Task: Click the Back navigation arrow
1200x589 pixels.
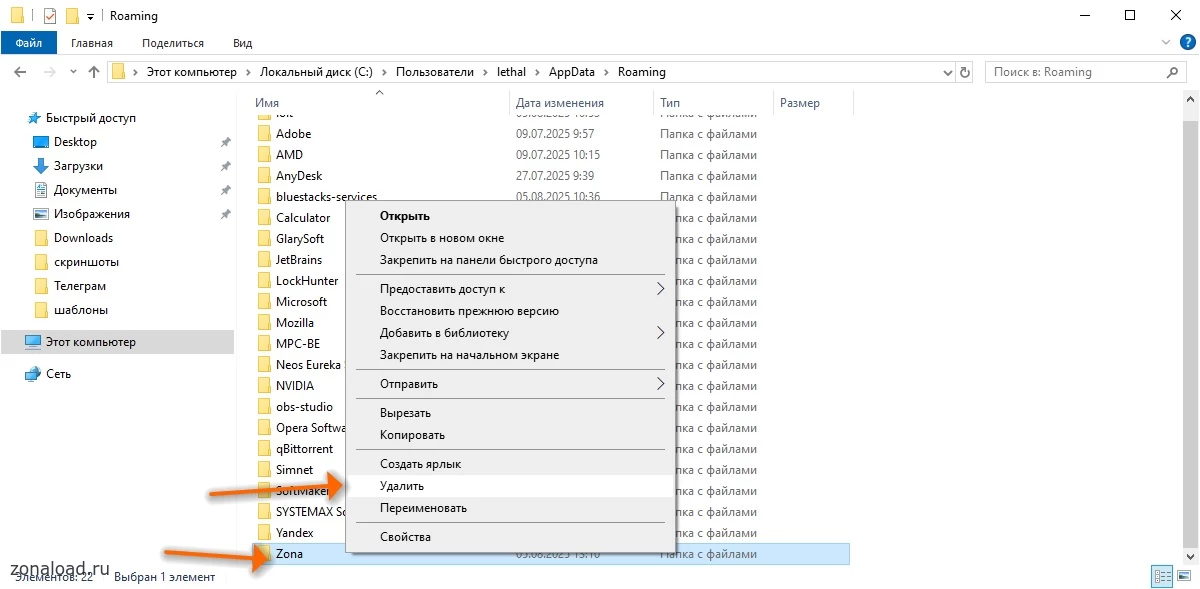Action: click(21, 72)
